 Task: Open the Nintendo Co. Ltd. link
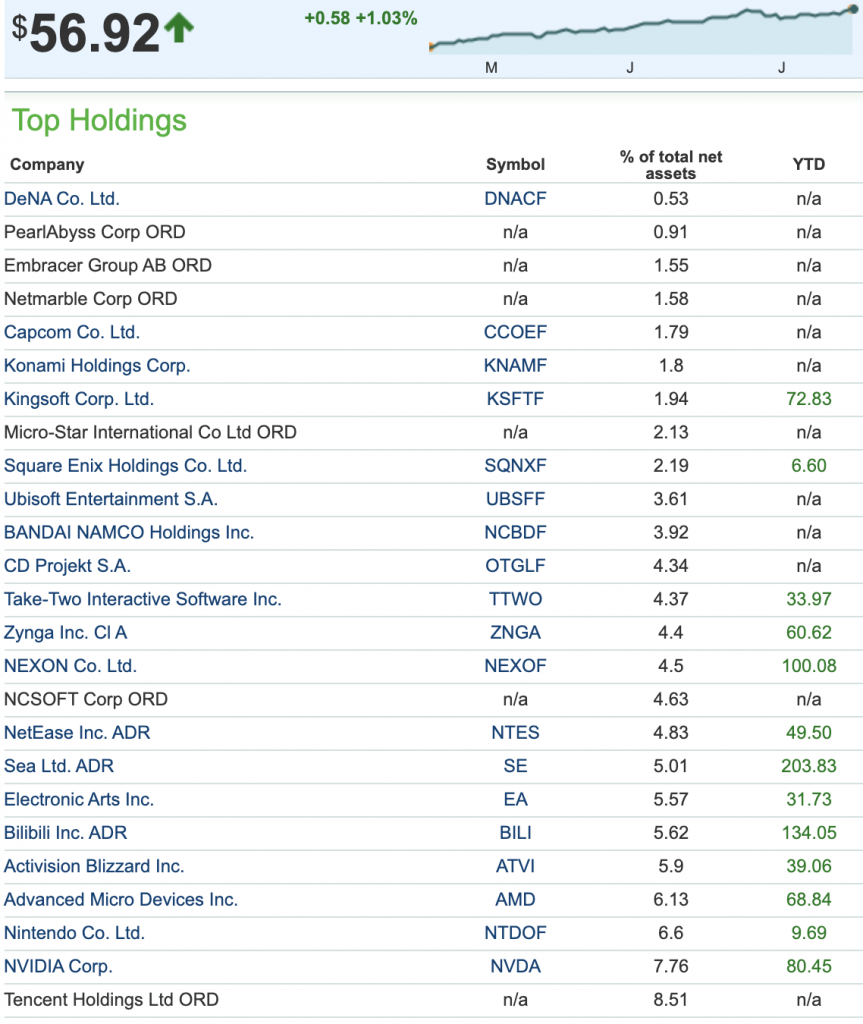[x=74, y=933]
